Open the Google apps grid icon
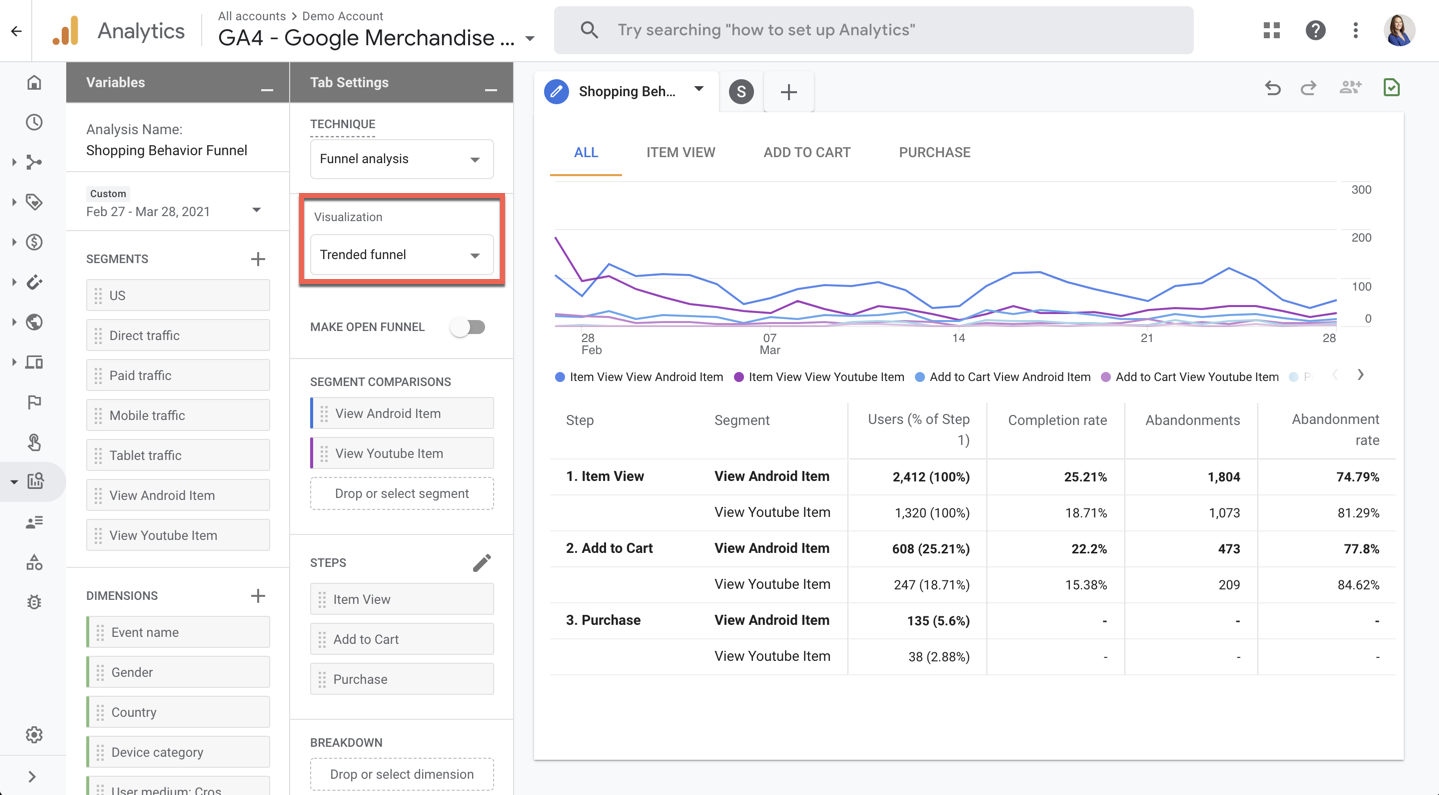This screenshot has height=795, width=1439. pyautogui.click(x=1271, y=30)
